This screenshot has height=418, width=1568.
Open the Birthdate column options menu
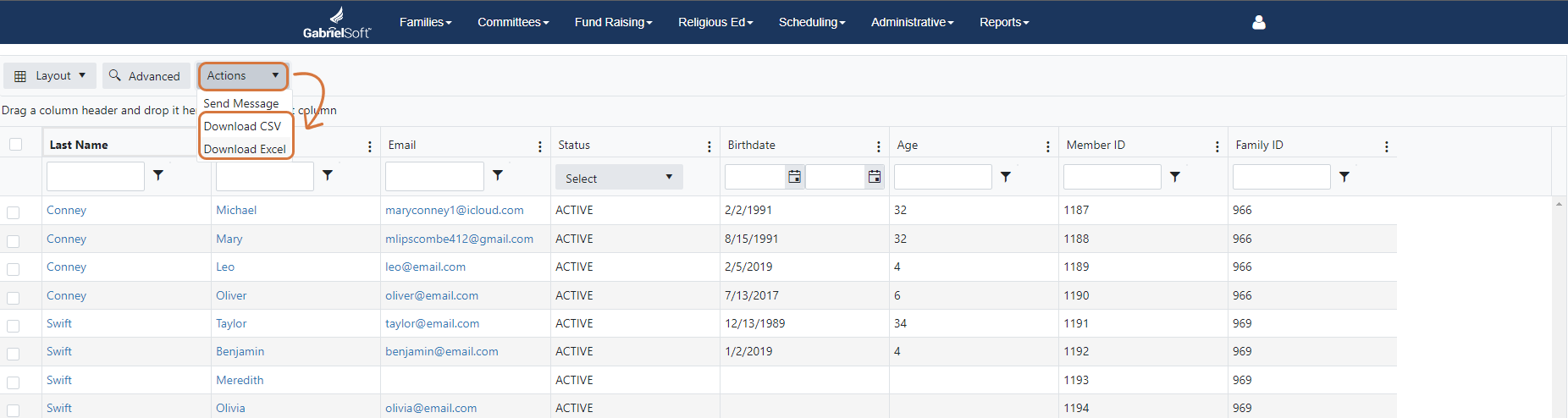tap(879, 146)
